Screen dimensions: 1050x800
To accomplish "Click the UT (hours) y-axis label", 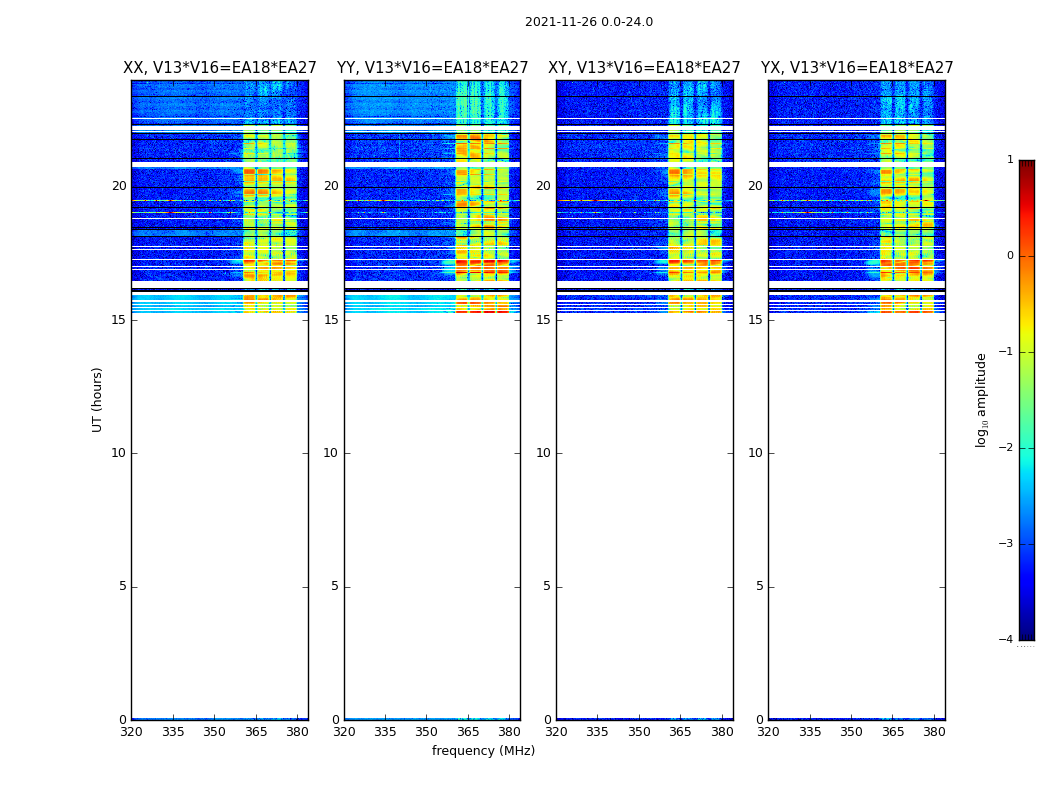I will pyautogui.click(x=97, y=399).
